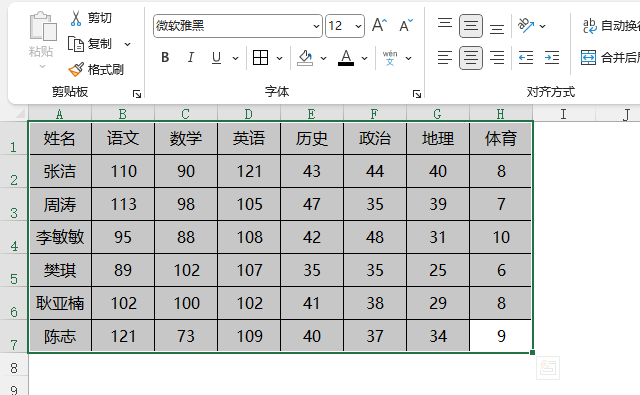Expand the Copy (复制) options arrow
This screenshot has width=640, height=395.
pyautogui.click(x=127, y=44)
